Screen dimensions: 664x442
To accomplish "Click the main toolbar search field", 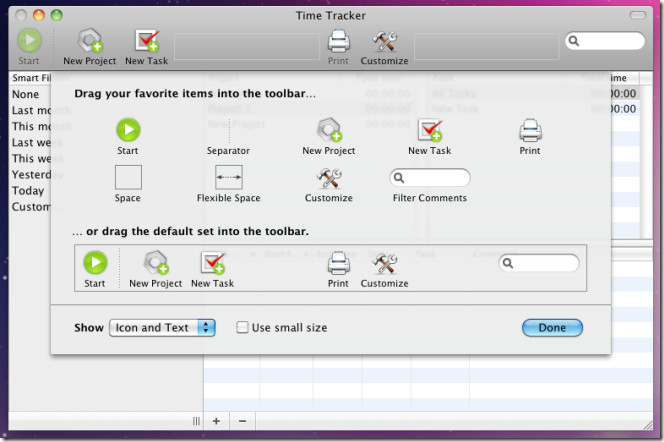I will pyautogui.click(x=605, y=41).
